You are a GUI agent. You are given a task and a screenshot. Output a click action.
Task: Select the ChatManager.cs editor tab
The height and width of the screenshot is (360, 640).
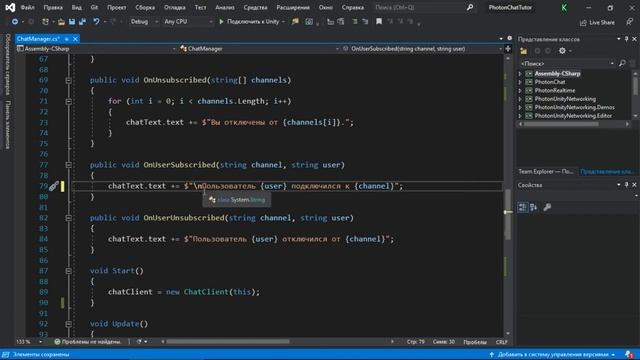pyautogui.click(x=39, y=39)
